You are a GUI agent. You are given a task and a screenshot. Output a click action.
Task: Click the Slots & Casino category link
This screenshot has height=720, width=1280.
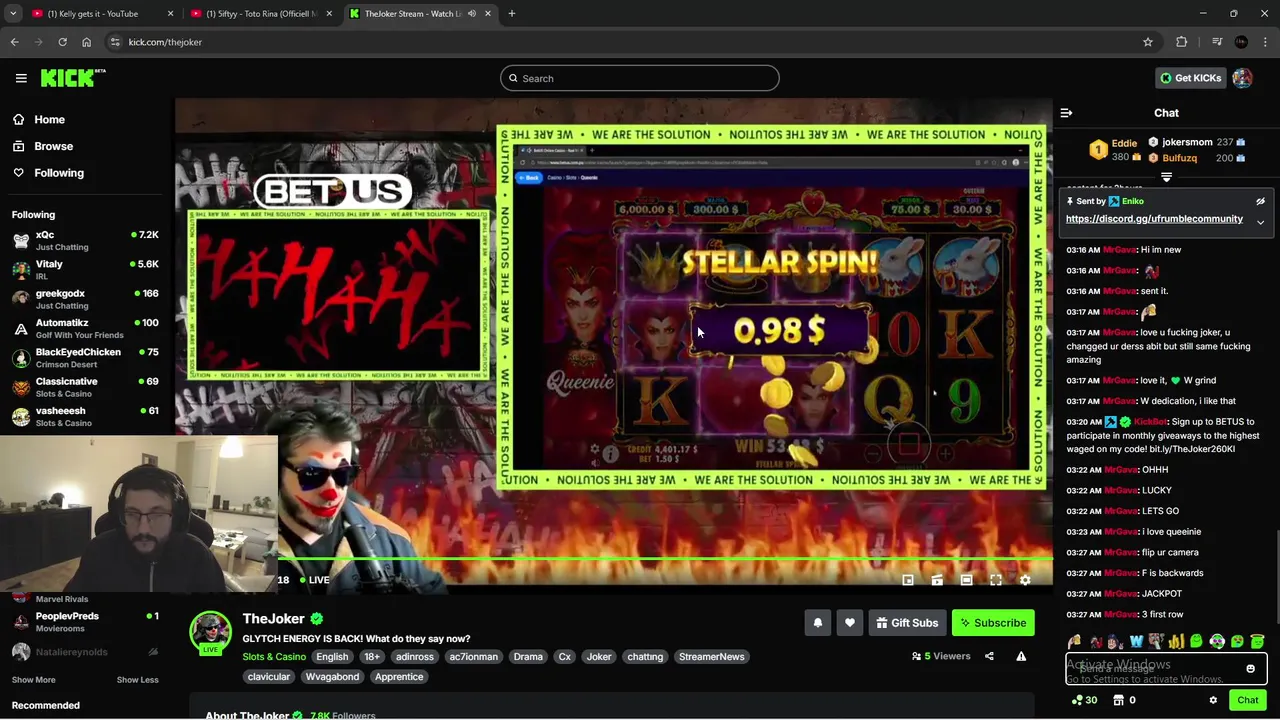[x=274, y=657]
